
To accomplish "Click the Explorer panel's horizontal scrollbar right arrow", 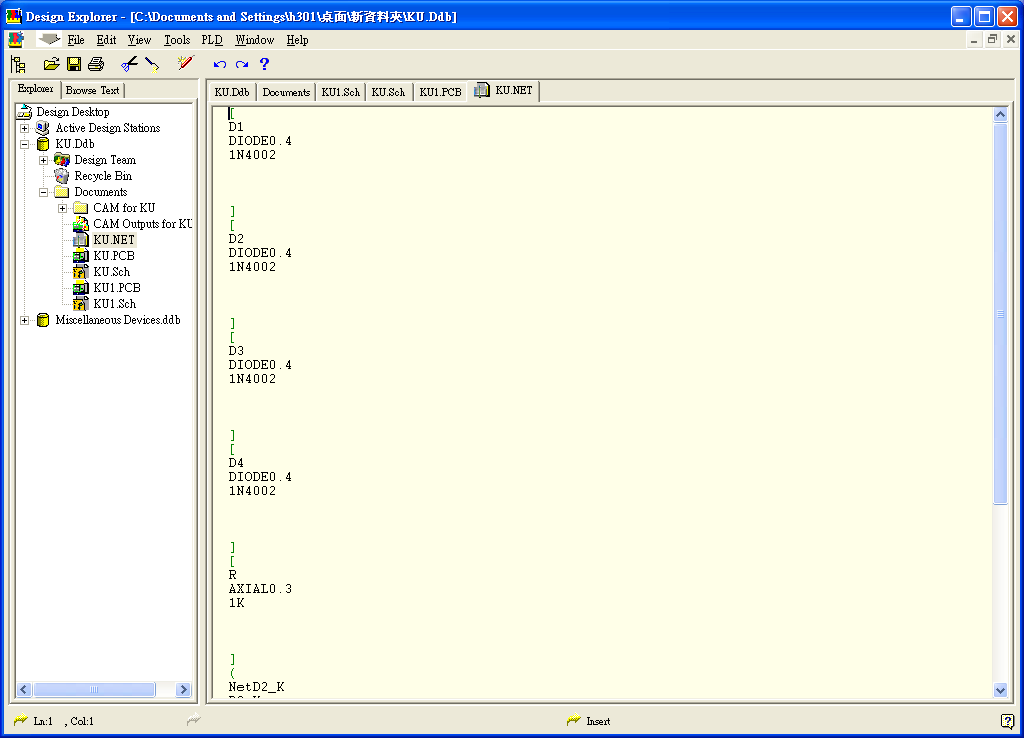I will pyautogui.click(x=183, y=690).
